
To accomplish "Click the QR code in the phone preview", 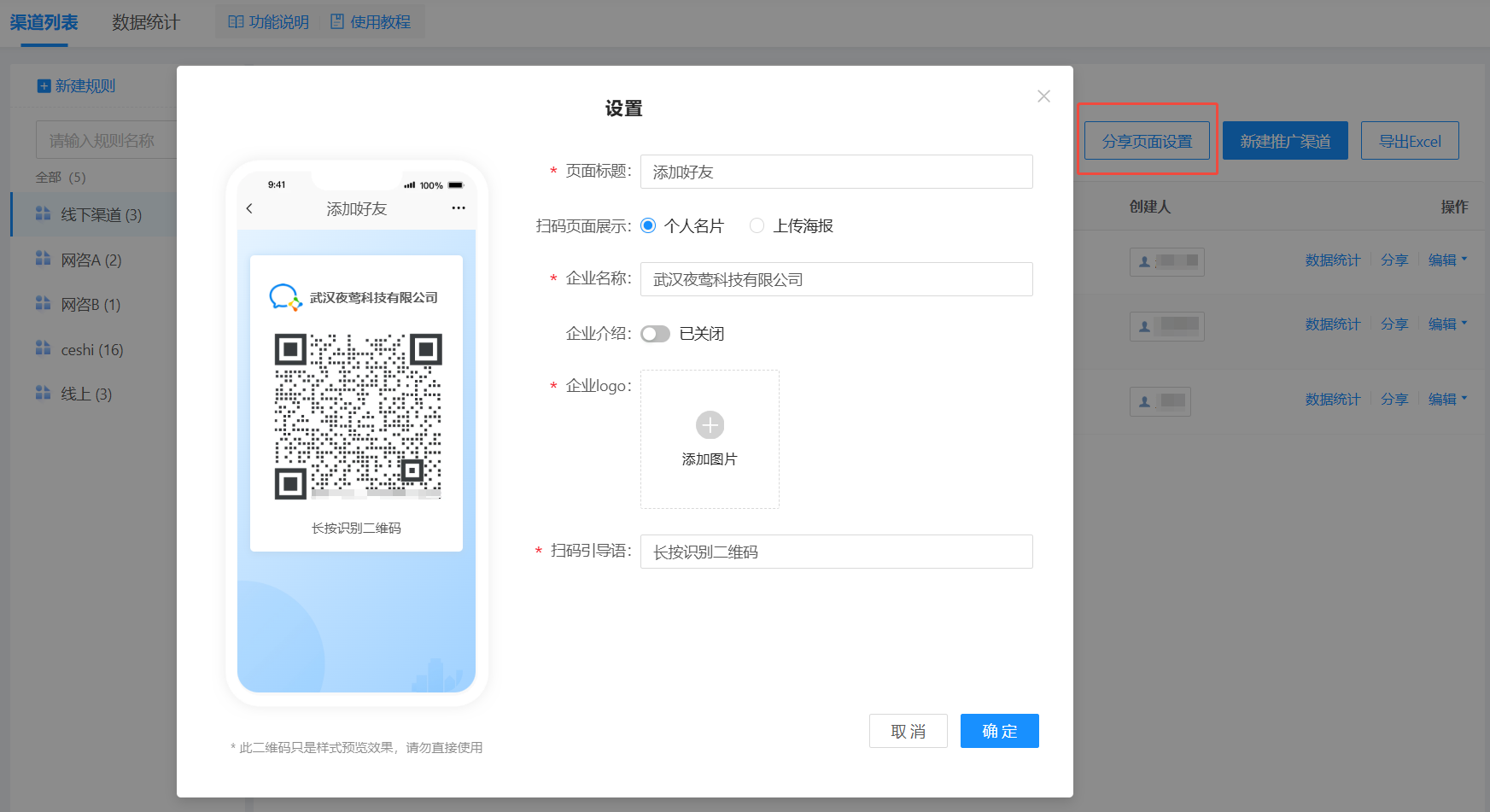I will click(358, 416).
